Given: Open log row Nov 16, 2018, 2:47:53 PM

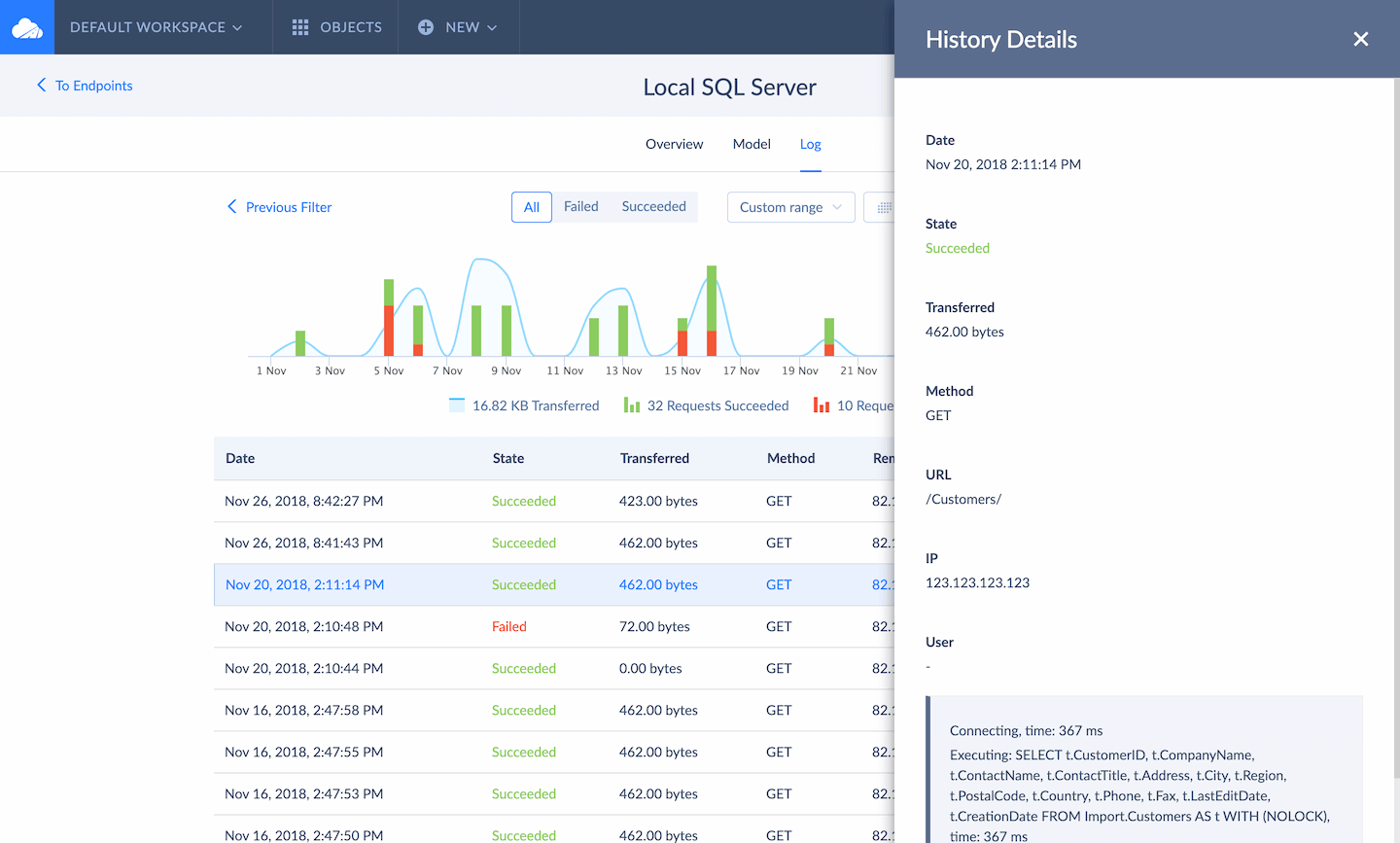Looking at the screenshot, I should click(x=554, y=793).
